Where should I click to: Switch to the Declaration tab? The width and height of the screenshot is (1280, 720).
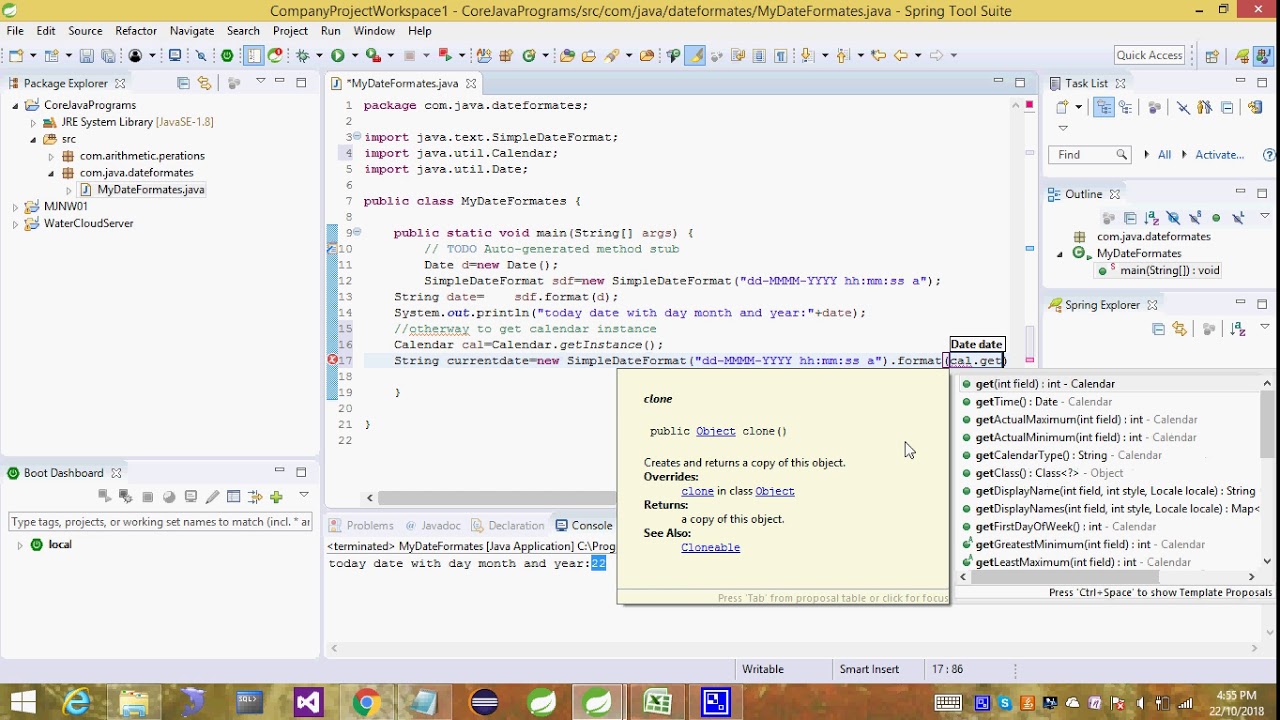coord(507,526)
